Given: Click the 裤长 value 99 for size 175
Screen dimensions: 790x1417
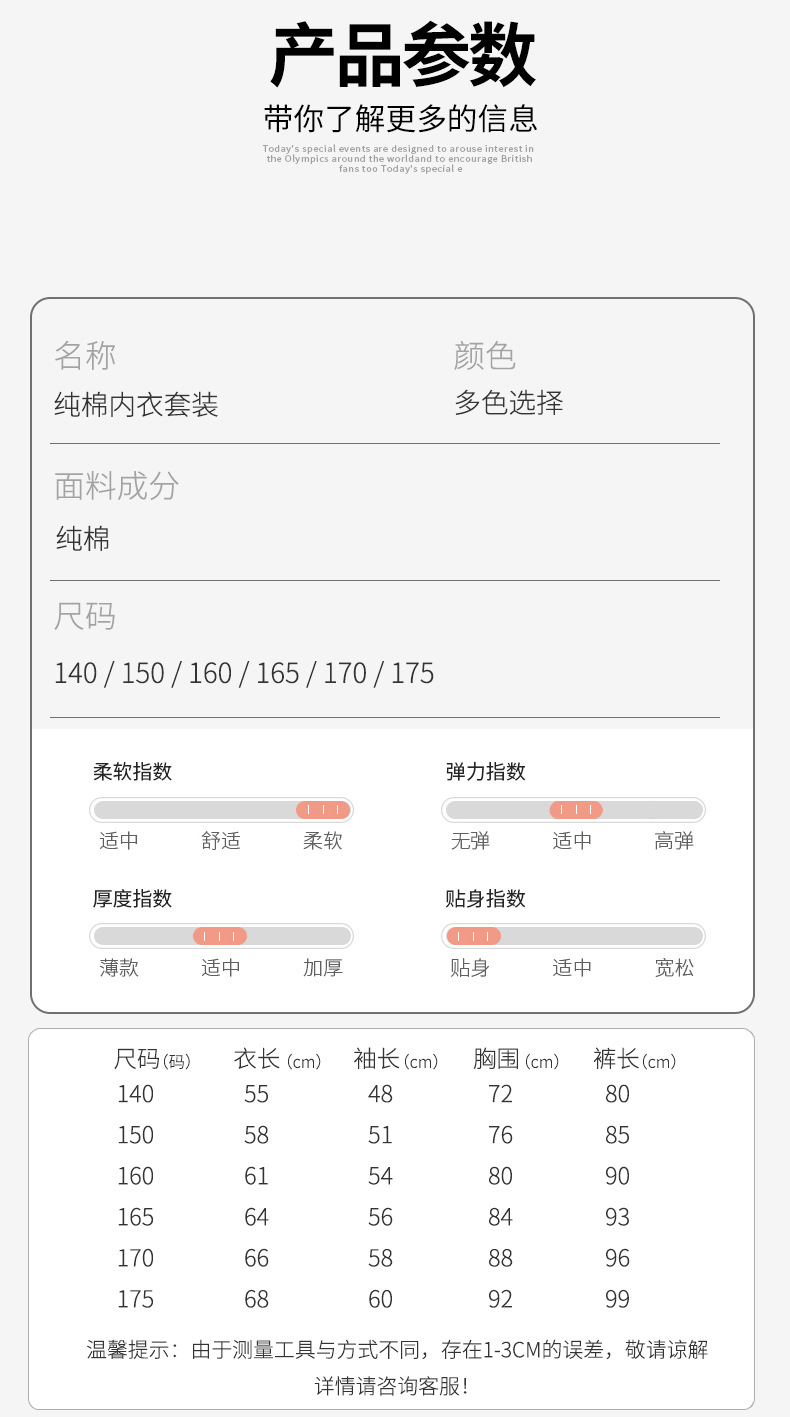Looking at the screenshot, I should tap(617, 1299).
